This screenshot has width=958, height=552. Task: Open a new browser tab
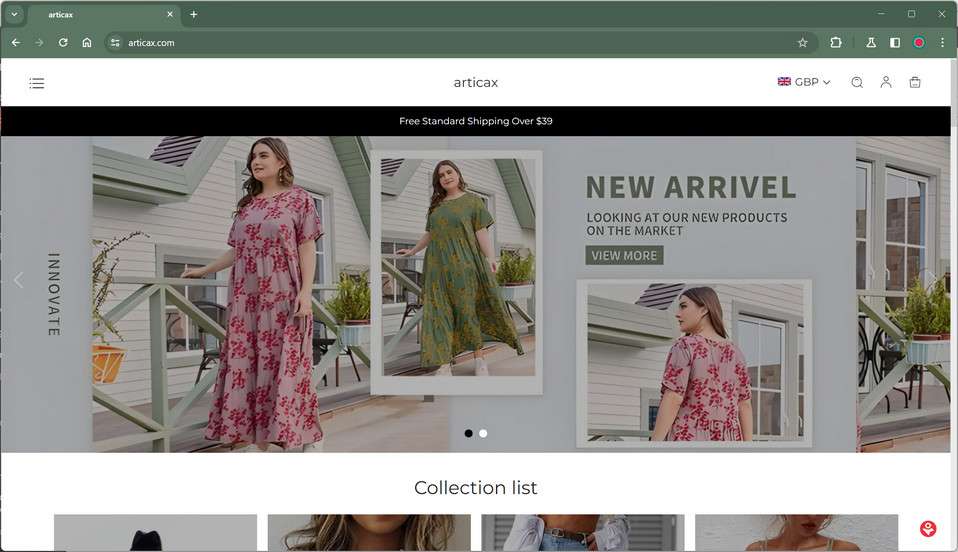(194, 14)
